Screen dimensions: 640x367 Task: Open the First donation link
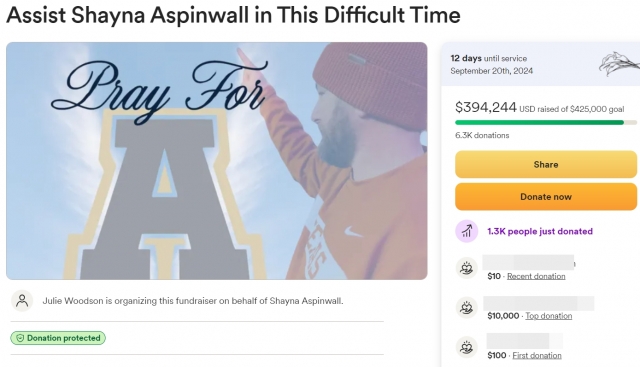[x=537, y=356]
